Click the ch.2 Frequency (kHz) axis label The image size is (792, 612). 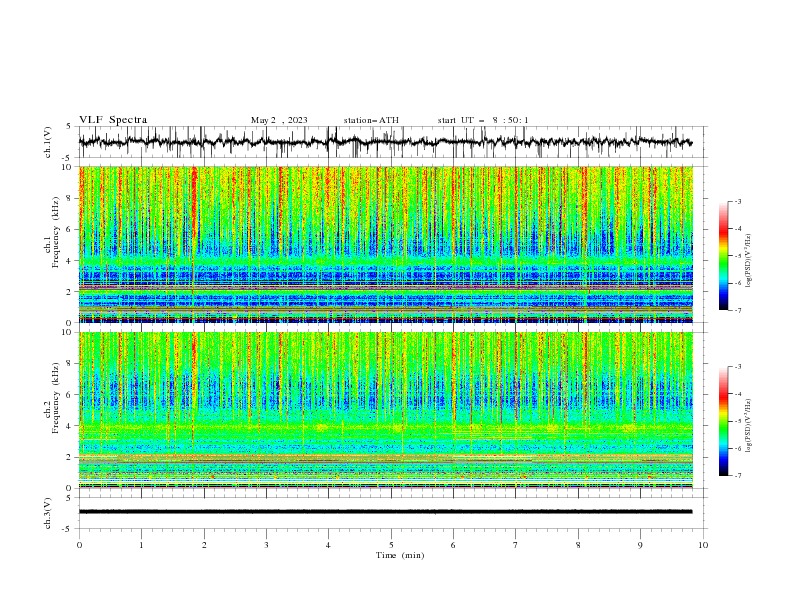(52, 398)
